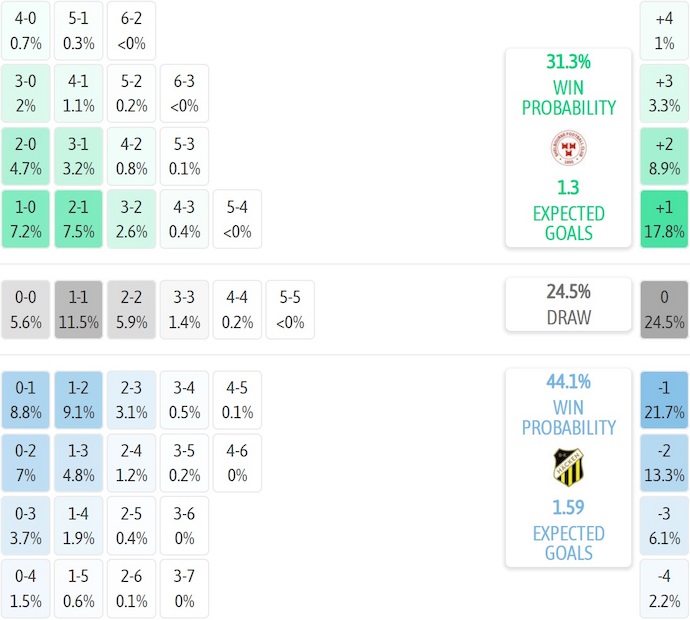Click the +1 goal margin box
The width and height of the screenshot is (690, 620).
click(x=665, y=219)
